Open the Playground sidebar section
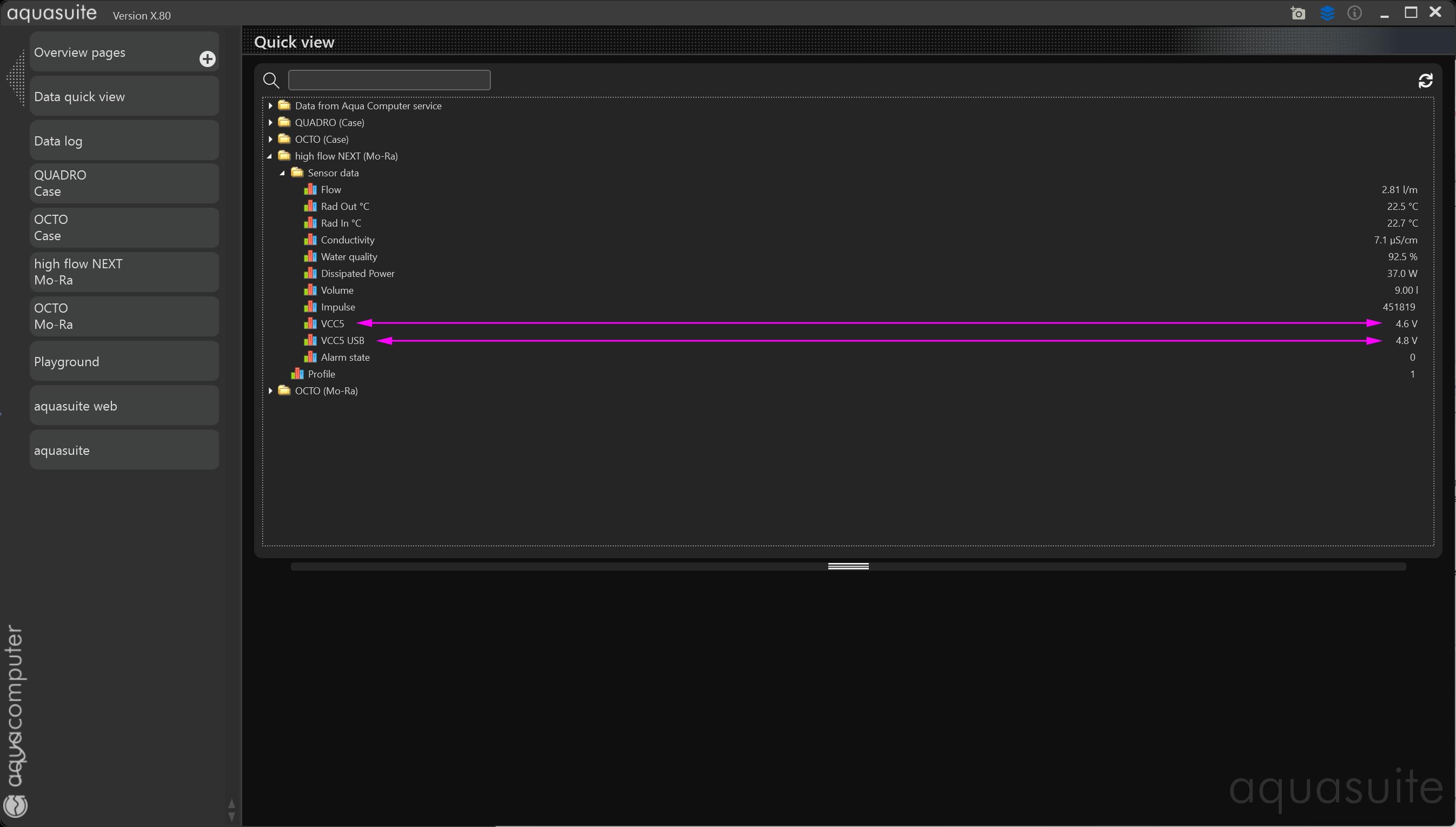The height and width of the screenshot is (827, 1456). pyautogui.click(x=124, y=362)
